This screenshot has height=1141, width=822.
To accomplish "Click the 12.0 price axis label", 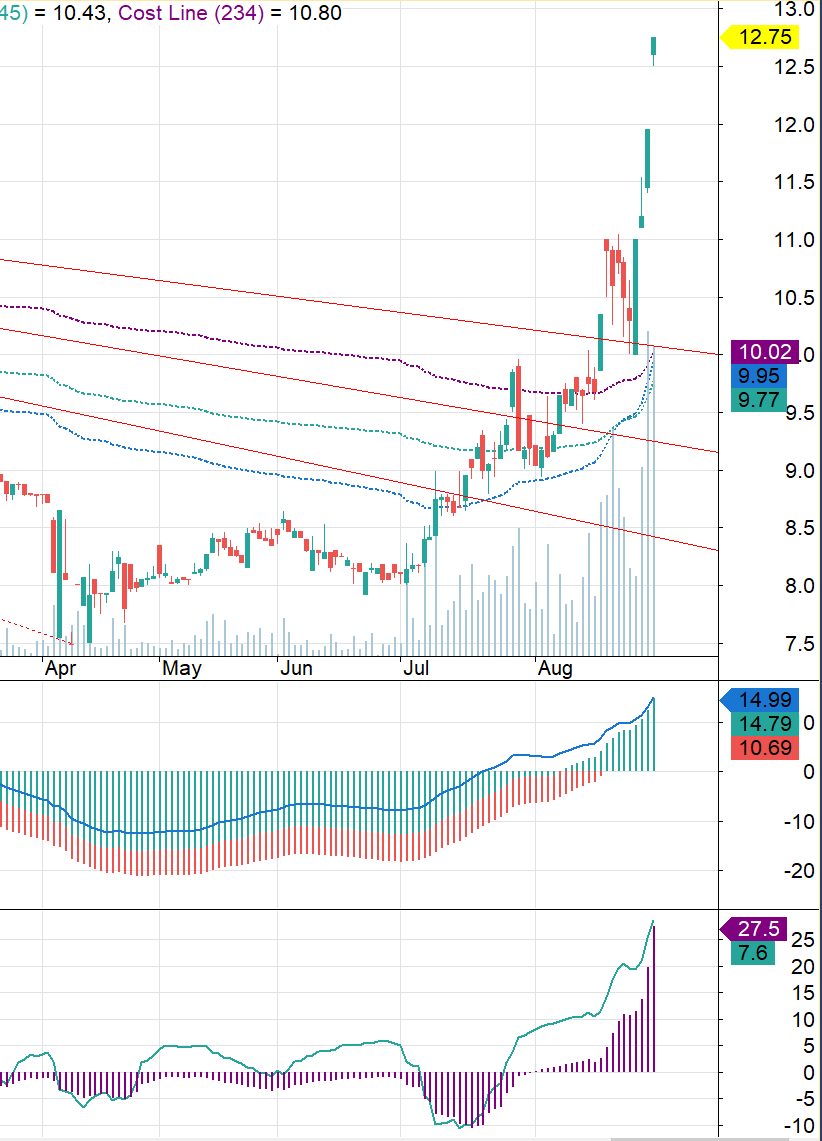I will coord(794,124).
